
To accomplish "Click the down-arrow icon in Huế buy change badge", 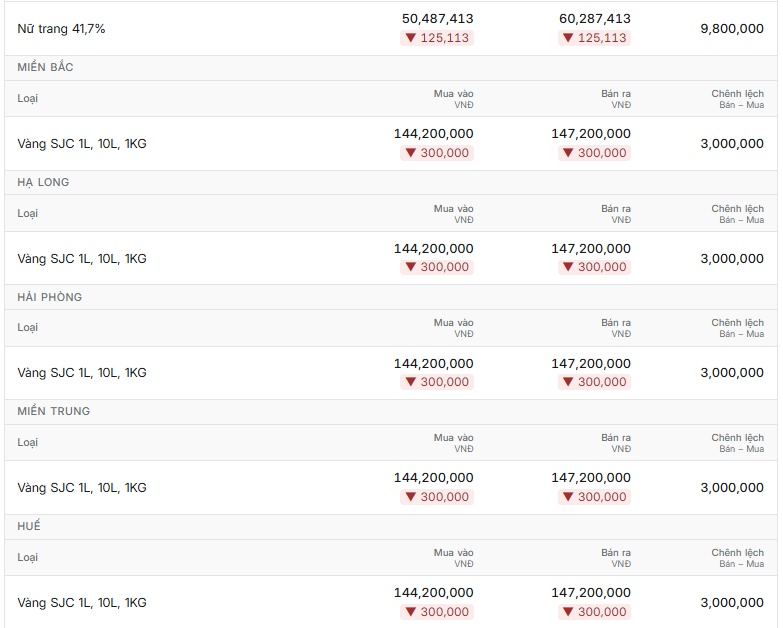I will (x=410, y=612).
